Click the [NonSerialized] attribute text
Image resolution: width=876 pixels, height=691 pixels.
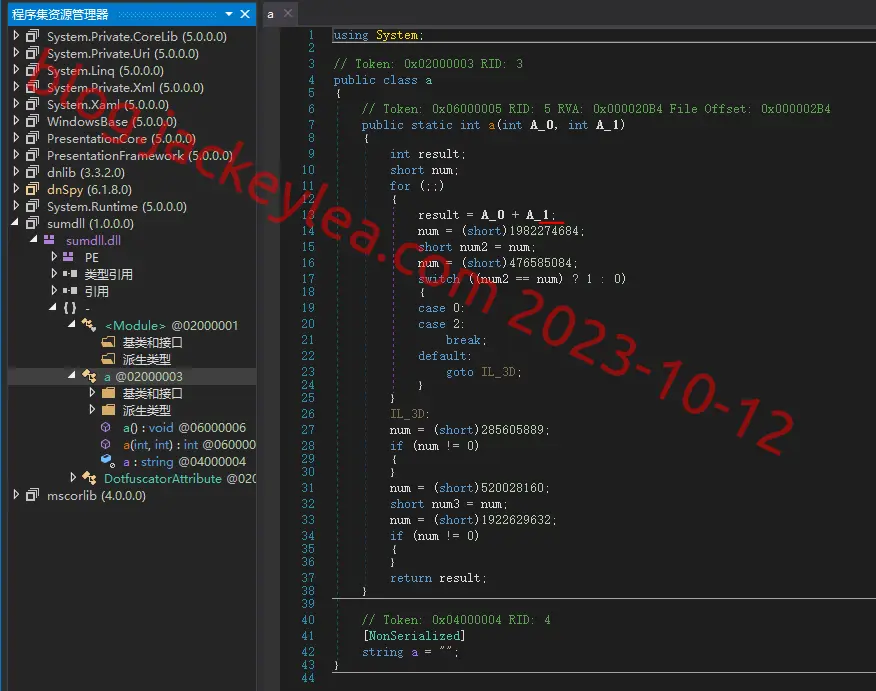(x=414, y=636)
